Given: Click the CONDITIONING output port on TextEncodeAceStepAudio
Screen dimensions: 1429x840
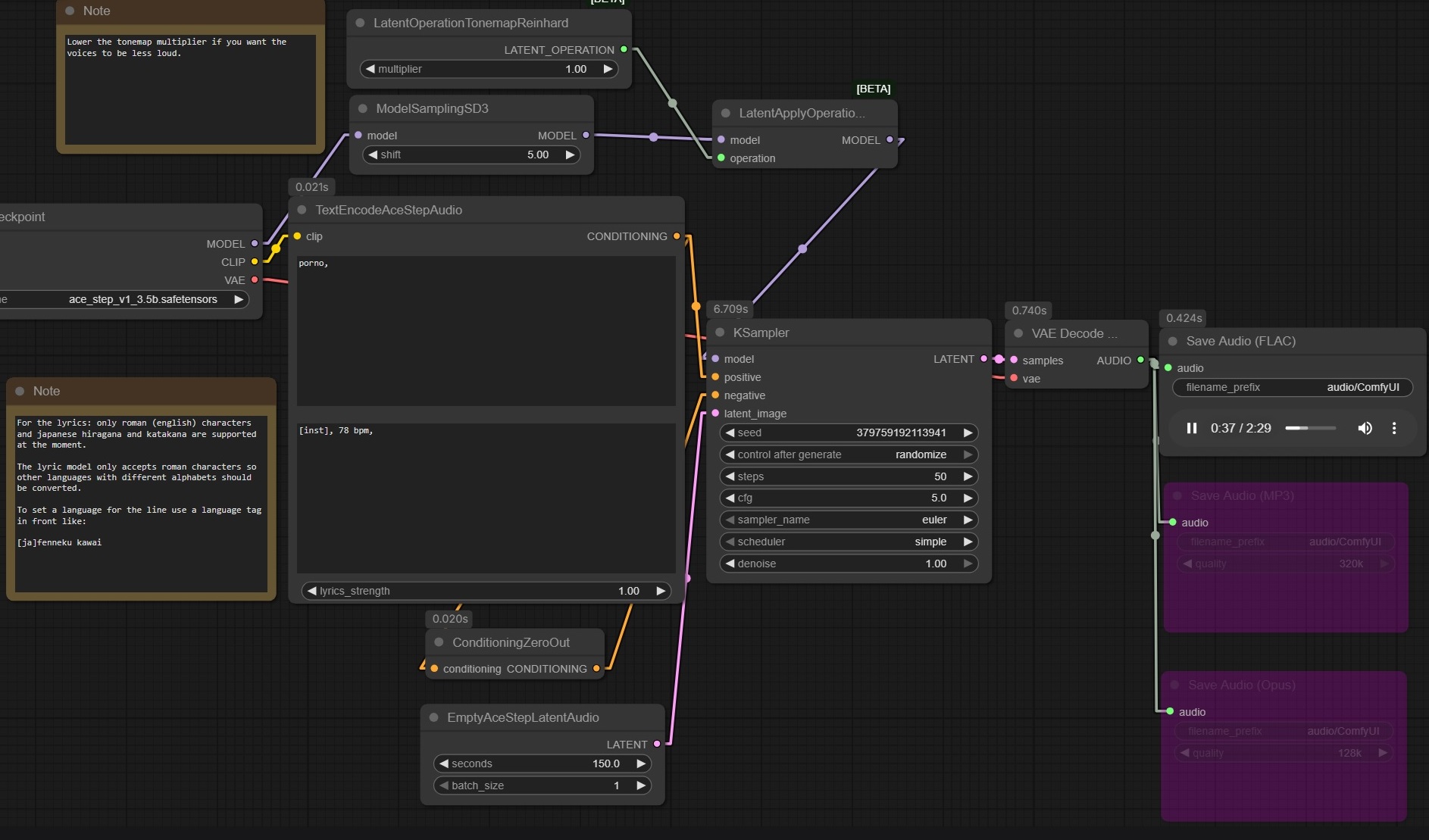Looking at the screenshot, I should coord(677,236).
